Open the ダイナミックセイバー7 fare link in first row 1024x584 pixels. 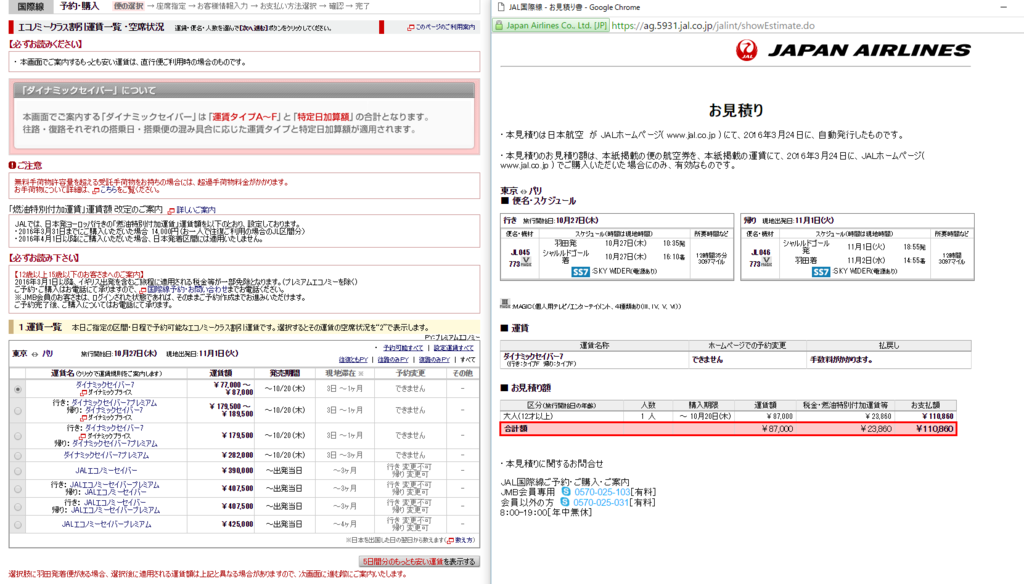(105, 385)
